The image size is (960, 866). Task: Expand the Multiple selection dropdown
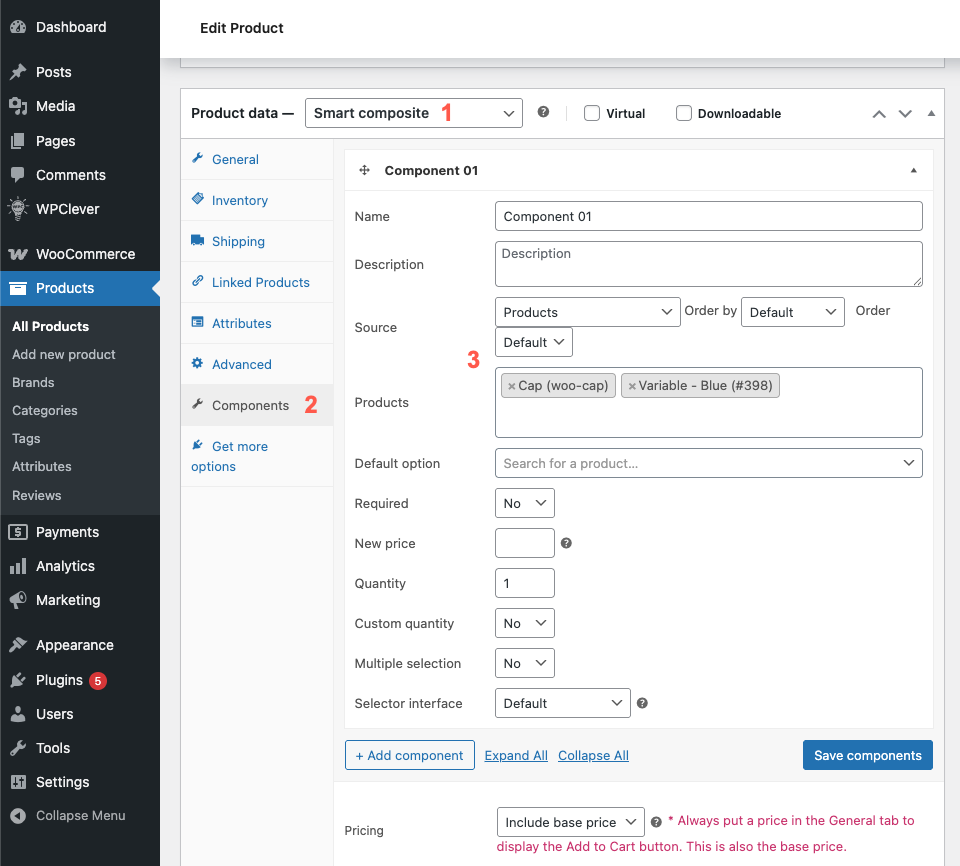point(525,663)
